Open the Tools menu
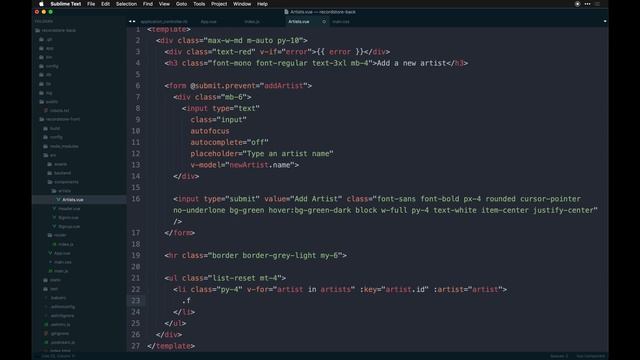The image size is (640, 360). coord(199,4)
